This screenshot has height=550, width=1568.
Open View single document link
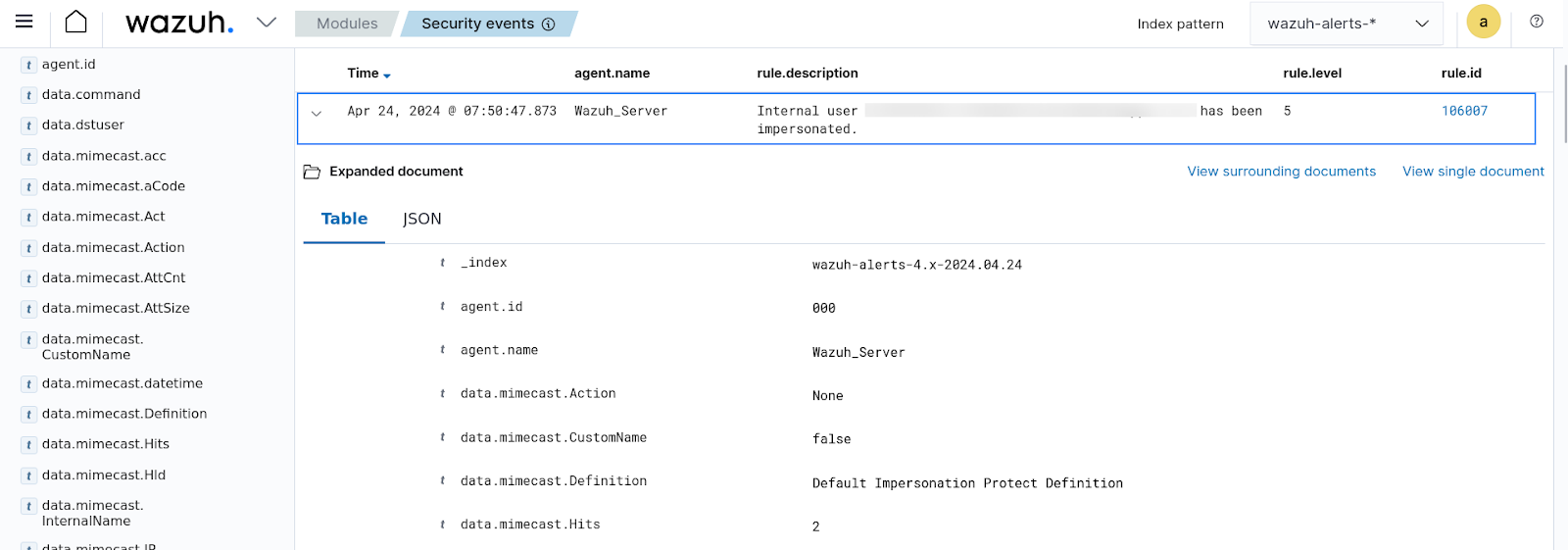click(1472, 172)
